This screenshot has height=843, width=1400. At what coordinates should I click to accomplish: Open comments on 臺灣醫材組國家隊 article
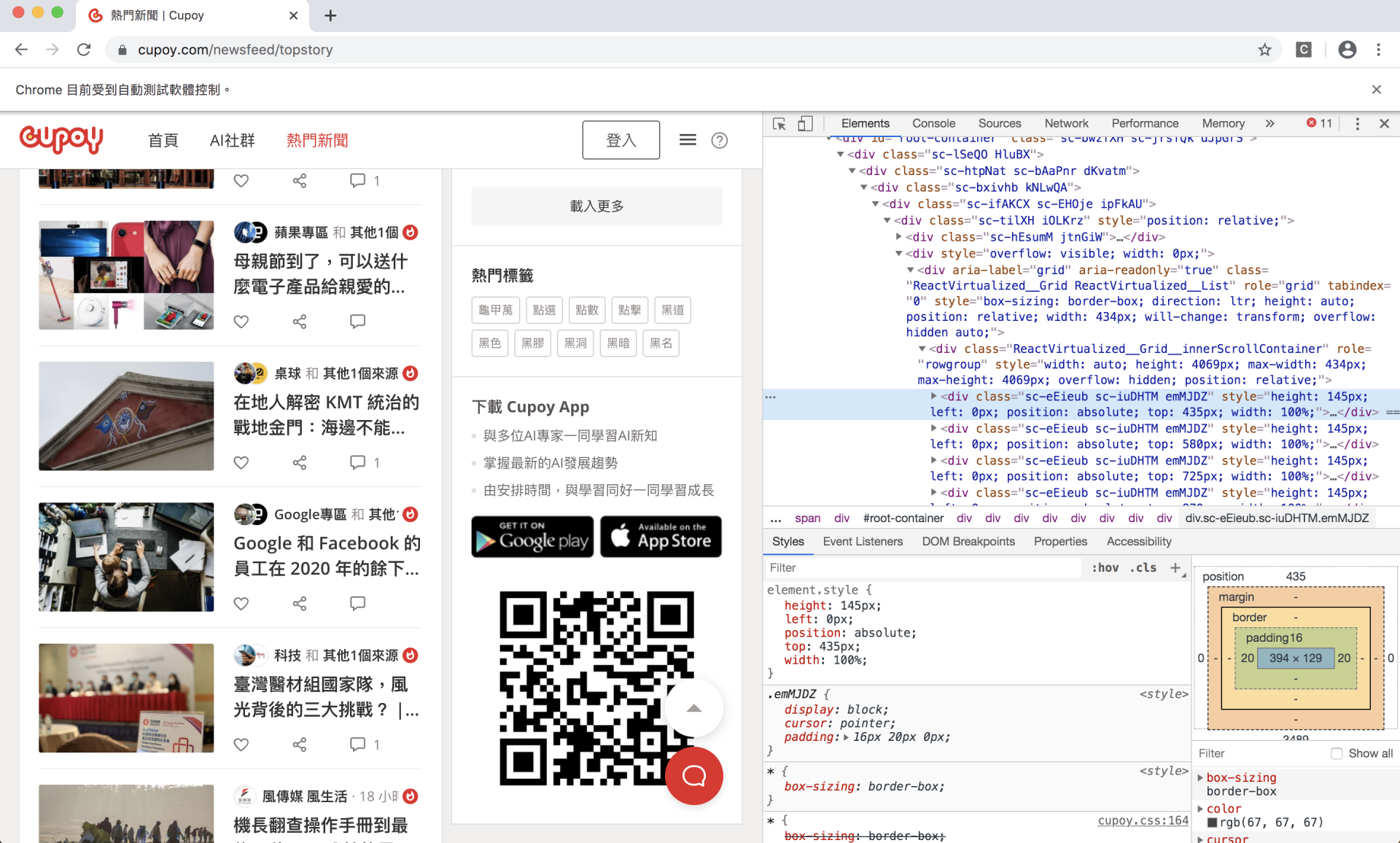pos(357,745)
